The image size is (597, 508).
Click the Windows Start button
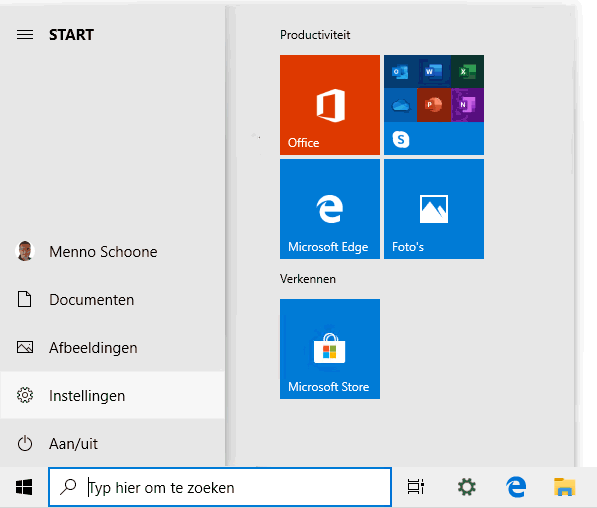pos(24,487)
